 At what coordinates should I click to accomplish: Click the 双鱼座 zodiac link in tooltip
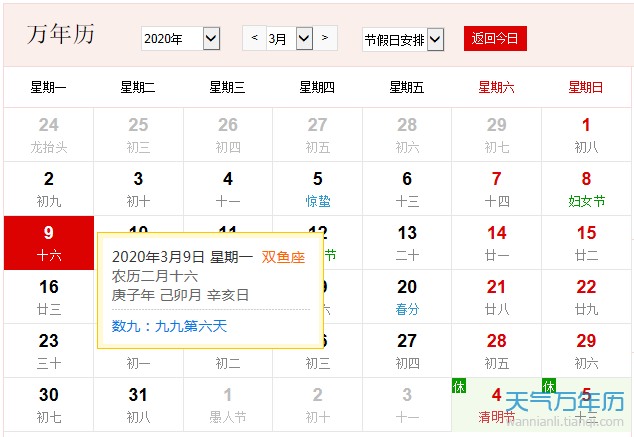point(283,257)
